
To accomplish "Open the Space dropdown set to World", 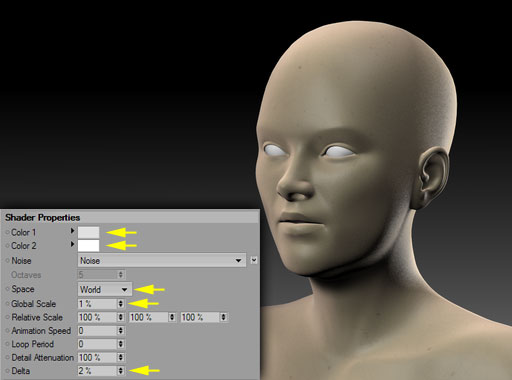I will [x=105, y=289].
